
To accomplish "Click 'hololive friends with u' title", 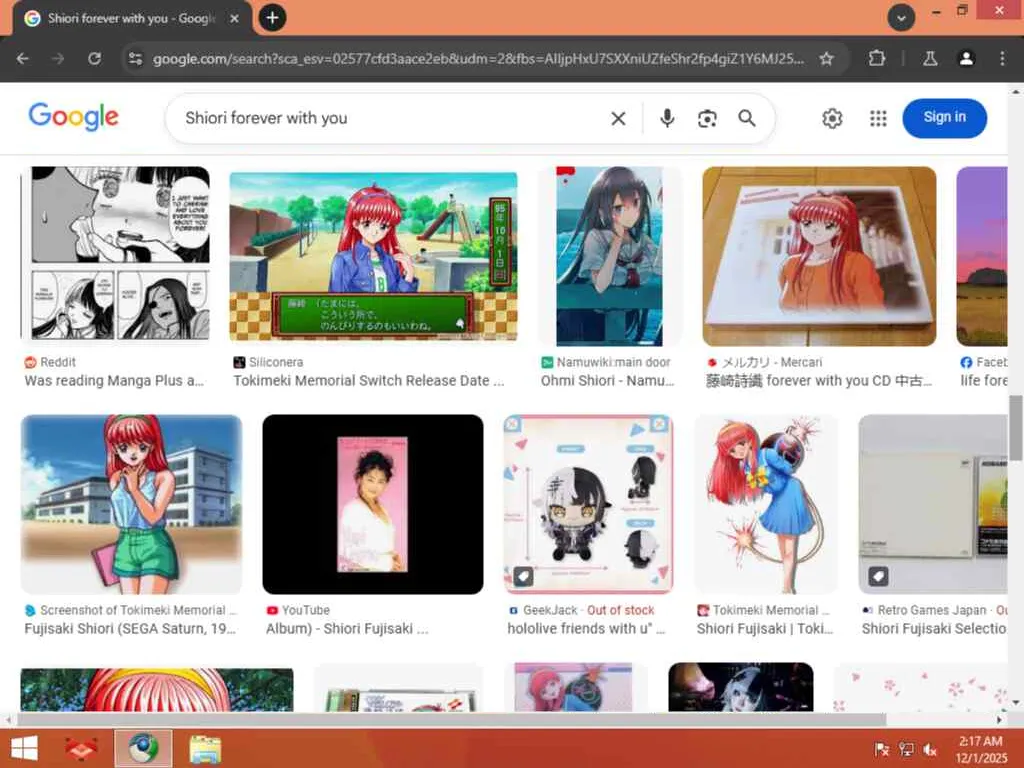I will pyautogui.click(x=586, y=629).
